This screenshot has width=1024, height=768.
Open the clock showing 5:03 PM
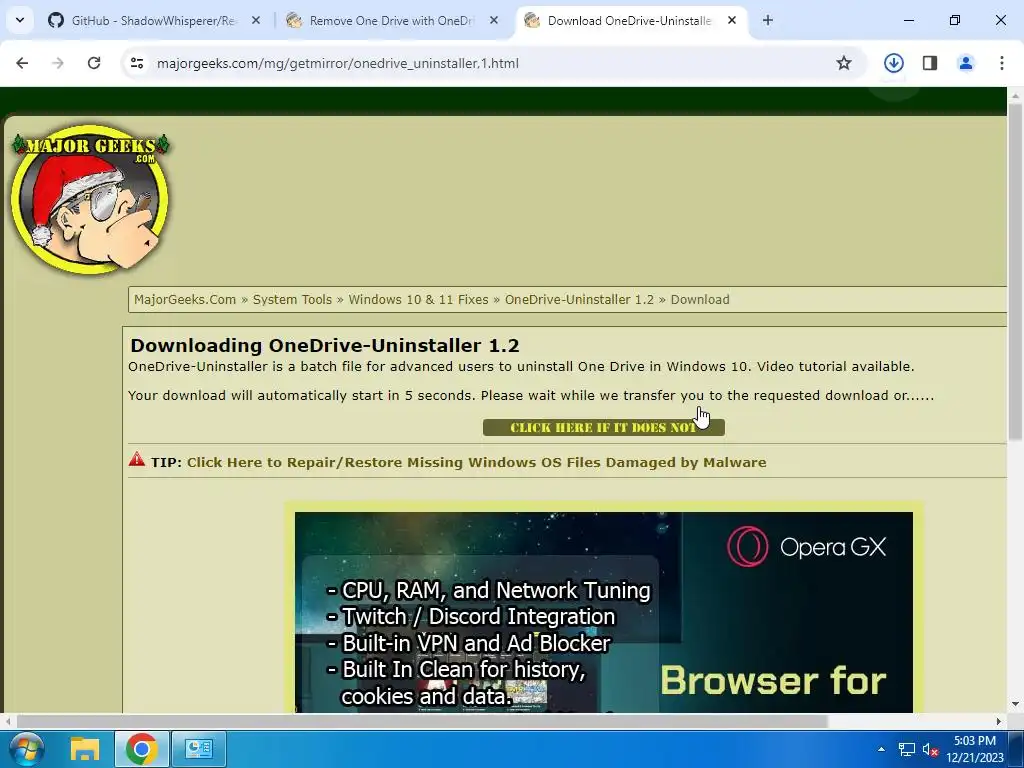pos(974,749)
